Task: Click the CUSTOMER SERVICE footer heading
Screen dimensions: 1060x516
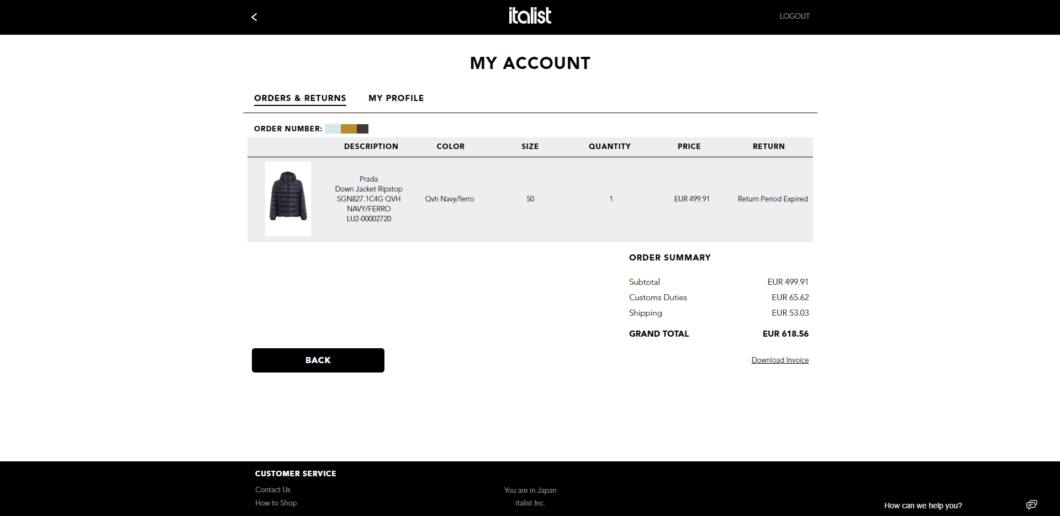Action: (295, 474)
